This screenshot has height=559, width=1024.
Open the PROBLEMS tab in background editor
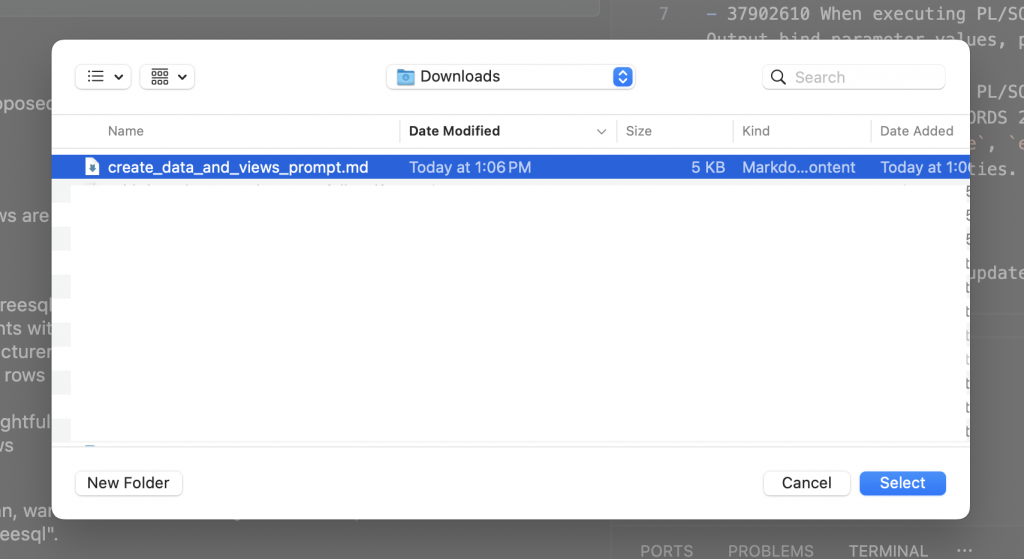pyautogui.click(x=771, y=551)
